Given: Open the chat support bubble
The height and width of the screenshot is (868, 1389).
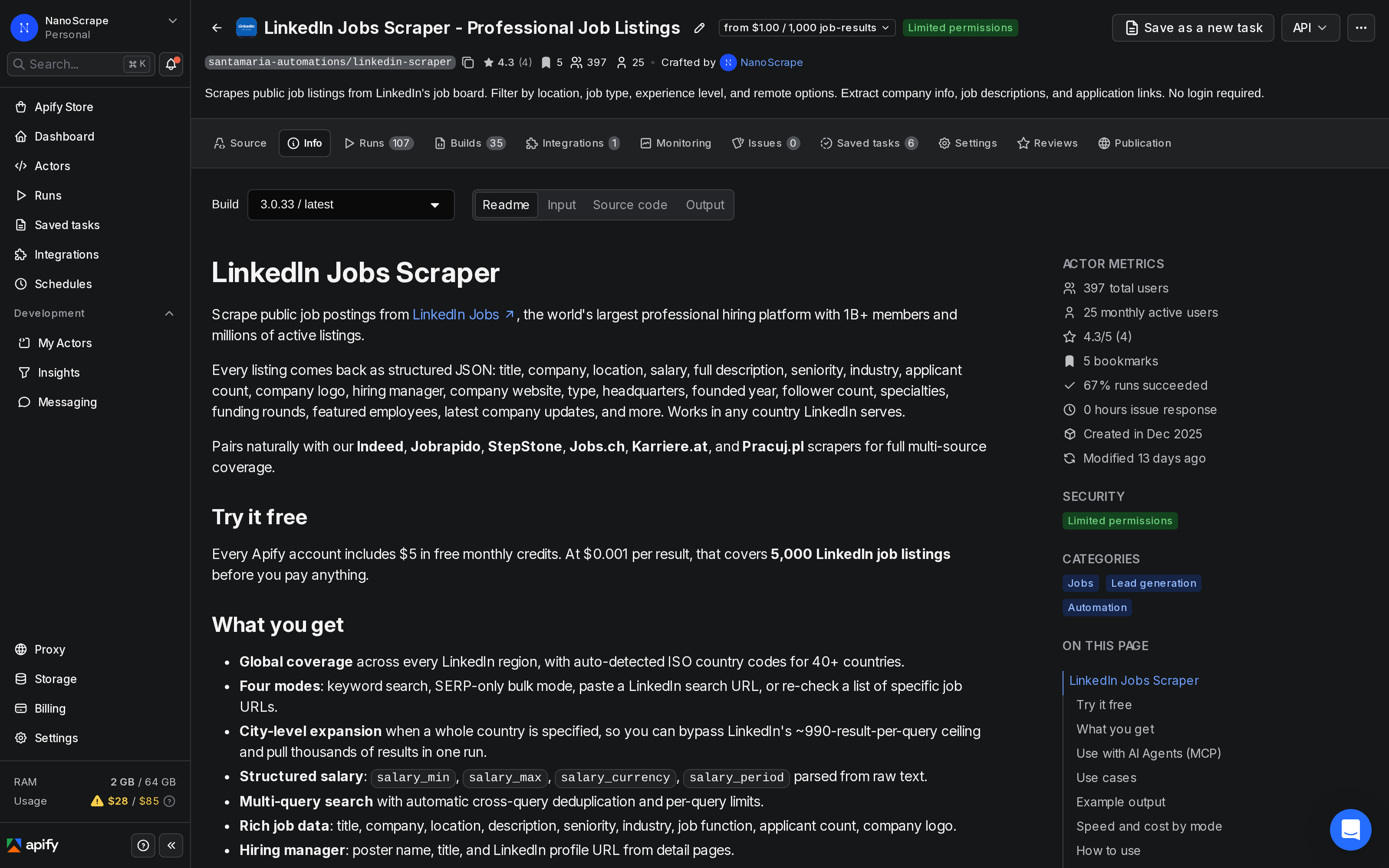Looking at the screenshot, I should 1350,829.
